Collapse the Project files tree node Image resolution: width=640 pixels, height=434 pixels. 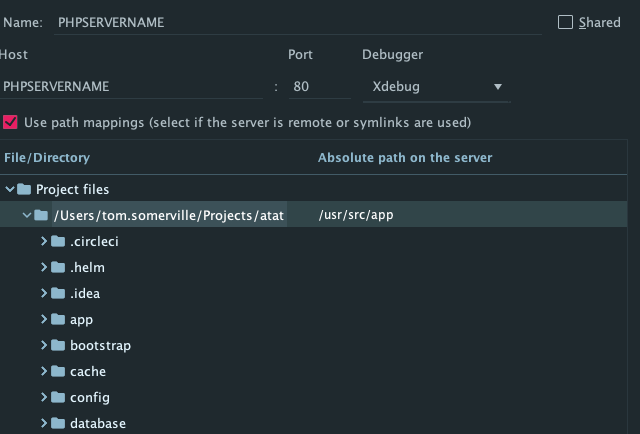tap(10, 189)
